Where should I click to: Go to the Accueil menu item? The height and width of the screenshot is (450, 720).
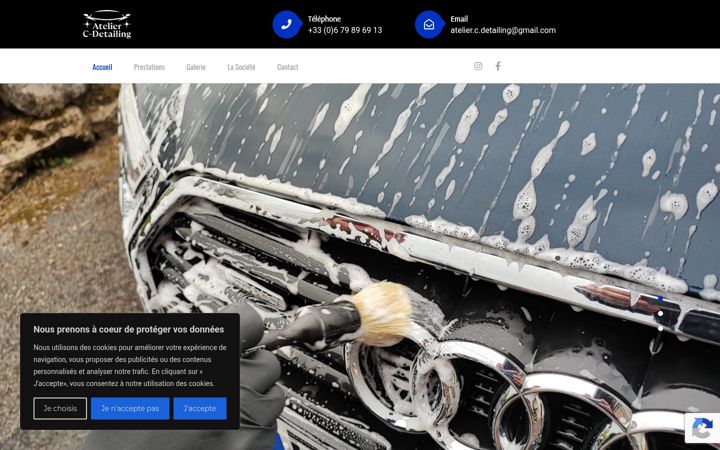[102, 67]
